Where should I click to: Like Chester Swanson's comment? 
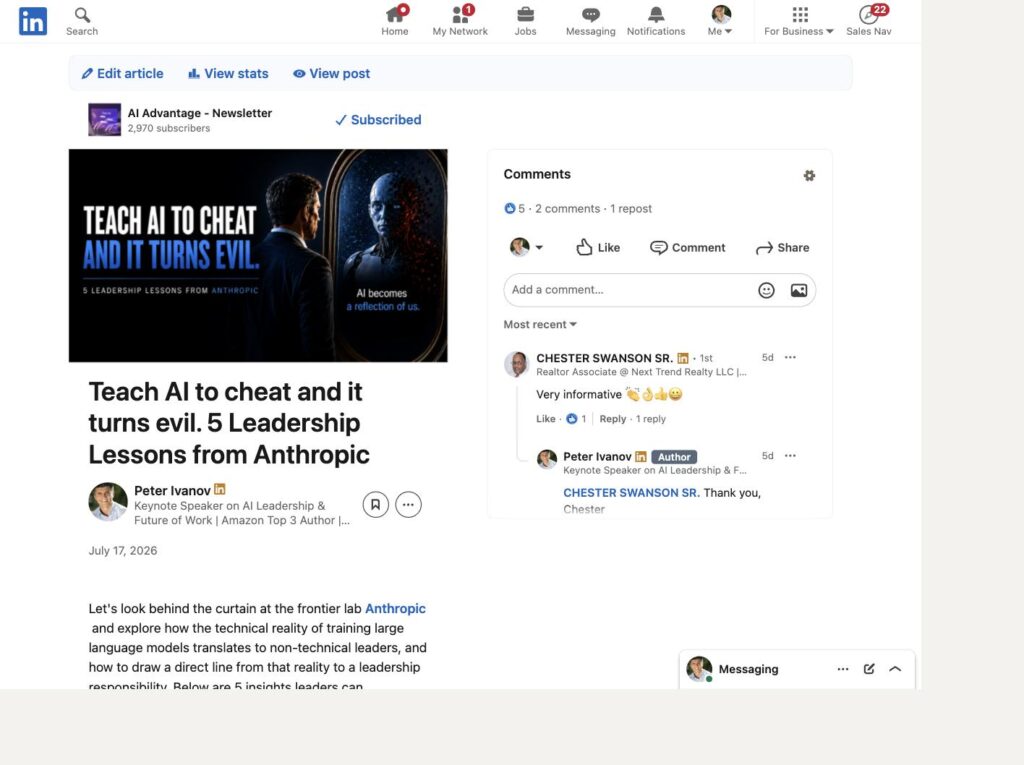(x=545, y=419)
